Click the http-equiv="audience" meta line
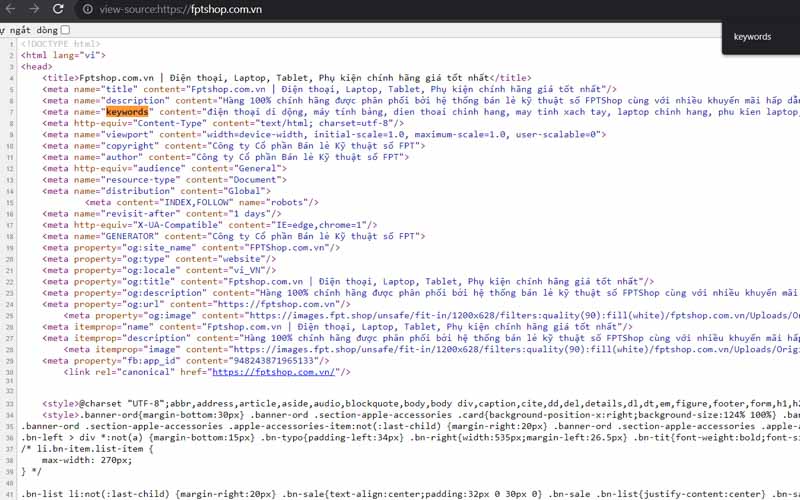This screenshot has width=800, height=500. point(164,168)
